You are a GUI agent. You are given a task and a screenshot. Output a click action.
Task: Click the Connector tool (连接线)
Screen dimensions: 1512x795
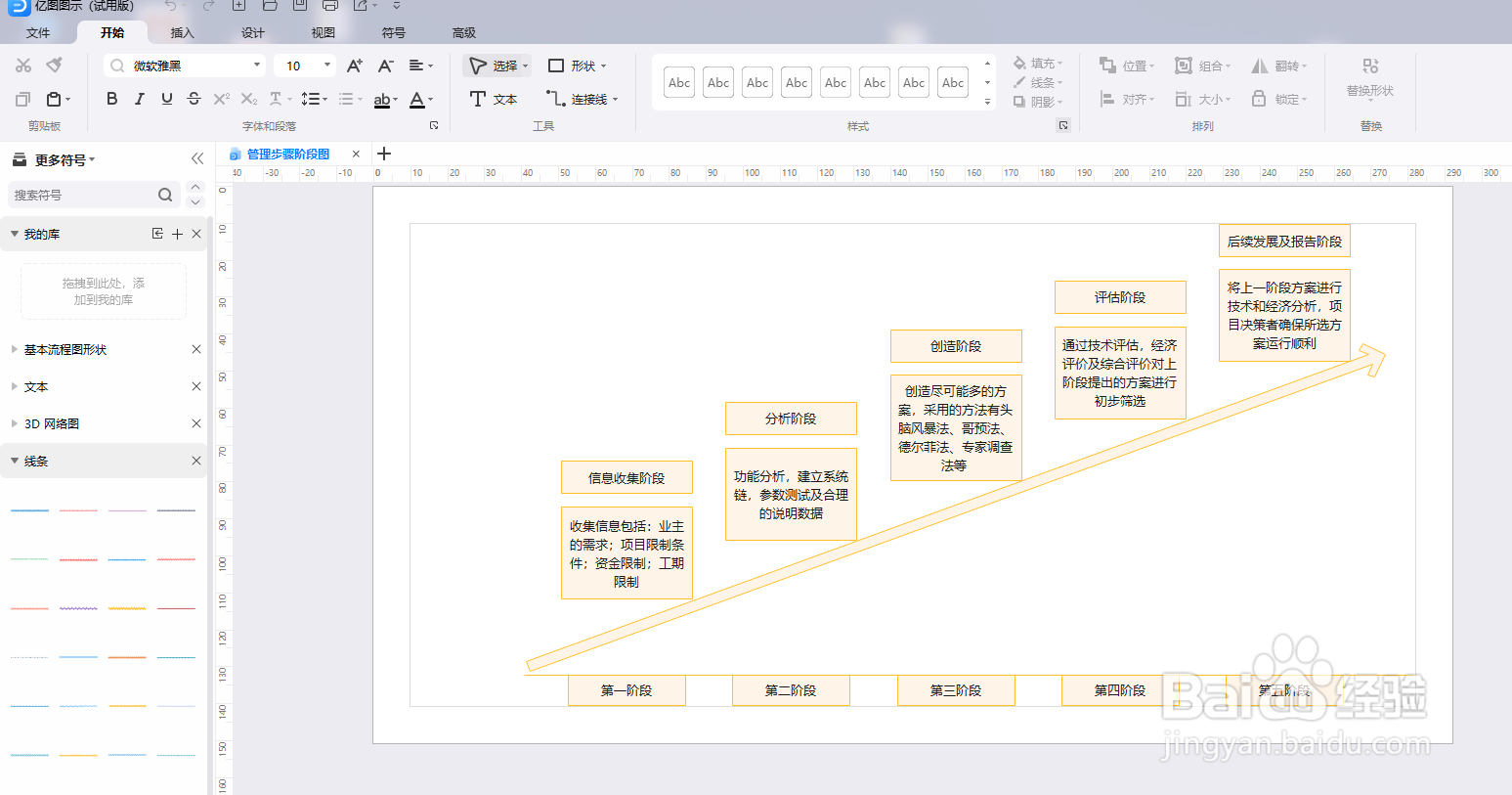point(583,99)
